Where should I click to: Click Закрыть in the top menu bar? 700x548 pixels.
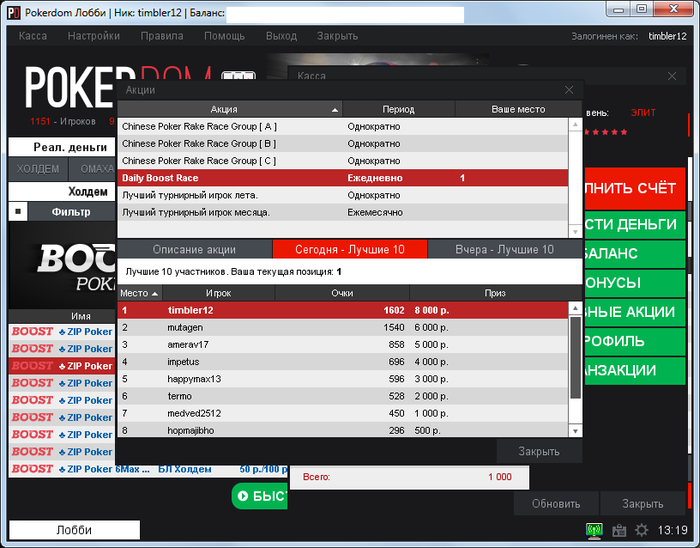pyautogui.click(x=337, y=36)
